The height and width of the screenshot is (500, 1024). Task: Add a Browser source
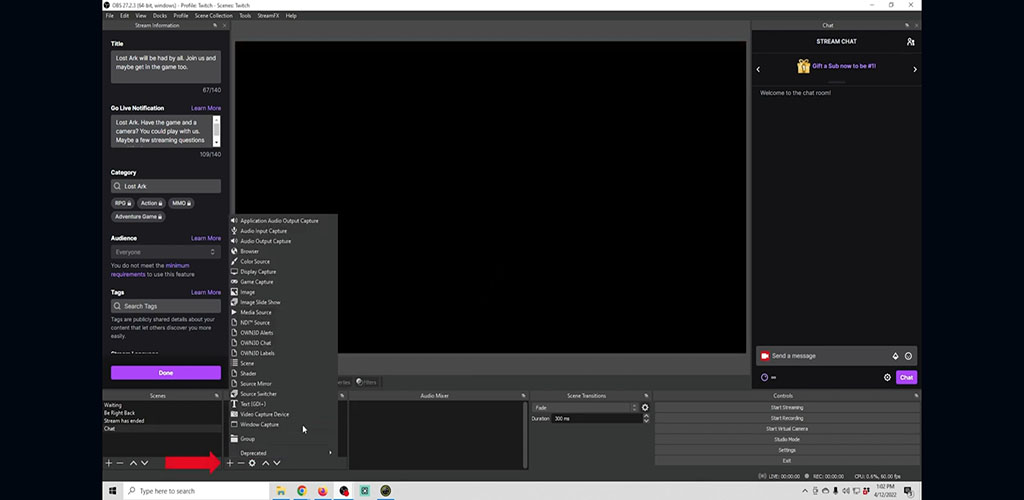coord(249,251)
